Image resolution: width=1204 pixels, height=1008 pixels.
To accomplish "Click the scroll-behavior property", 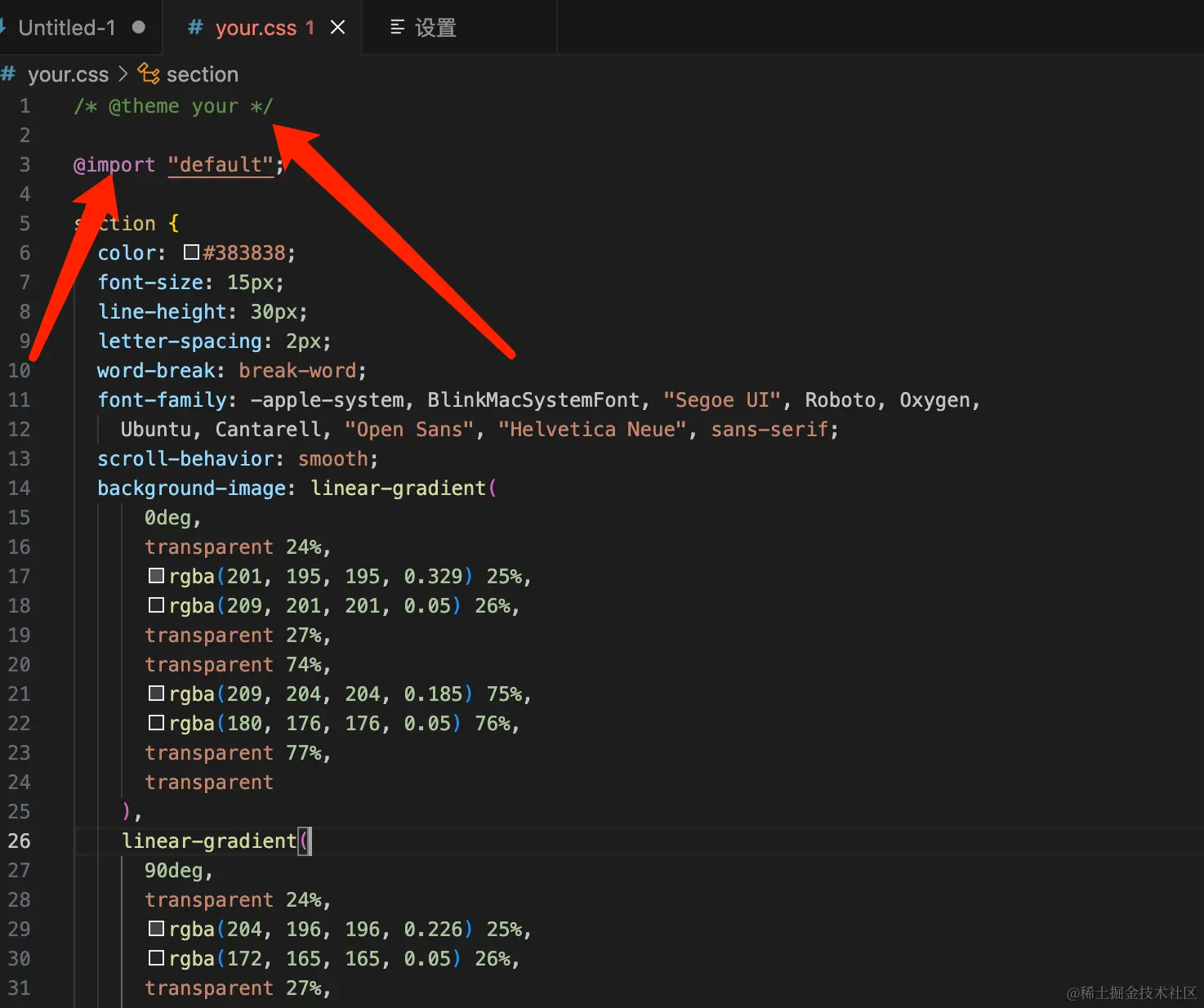I will tap(185, 459).
